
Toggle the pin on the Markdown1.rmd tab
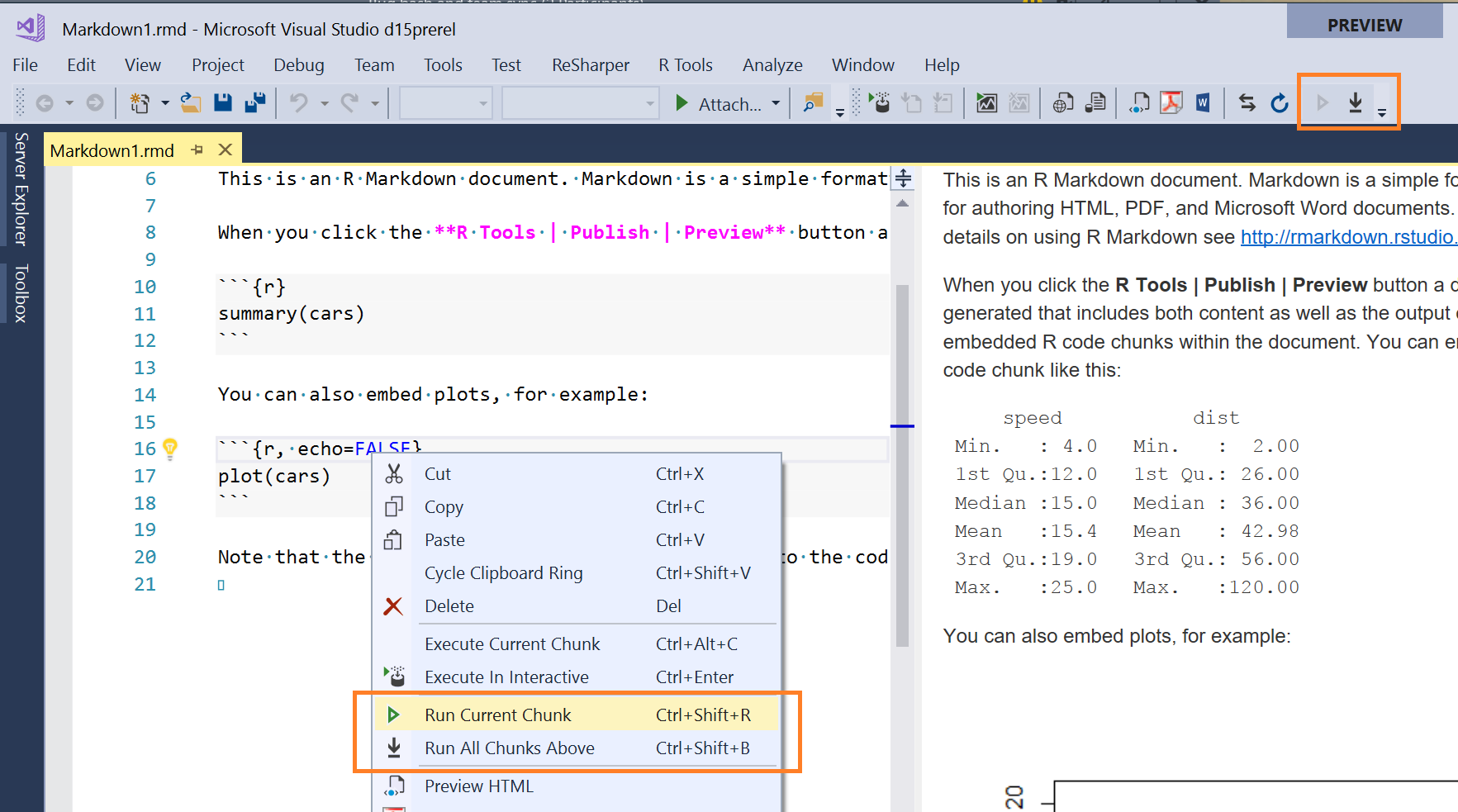click(x=197, y=150)
